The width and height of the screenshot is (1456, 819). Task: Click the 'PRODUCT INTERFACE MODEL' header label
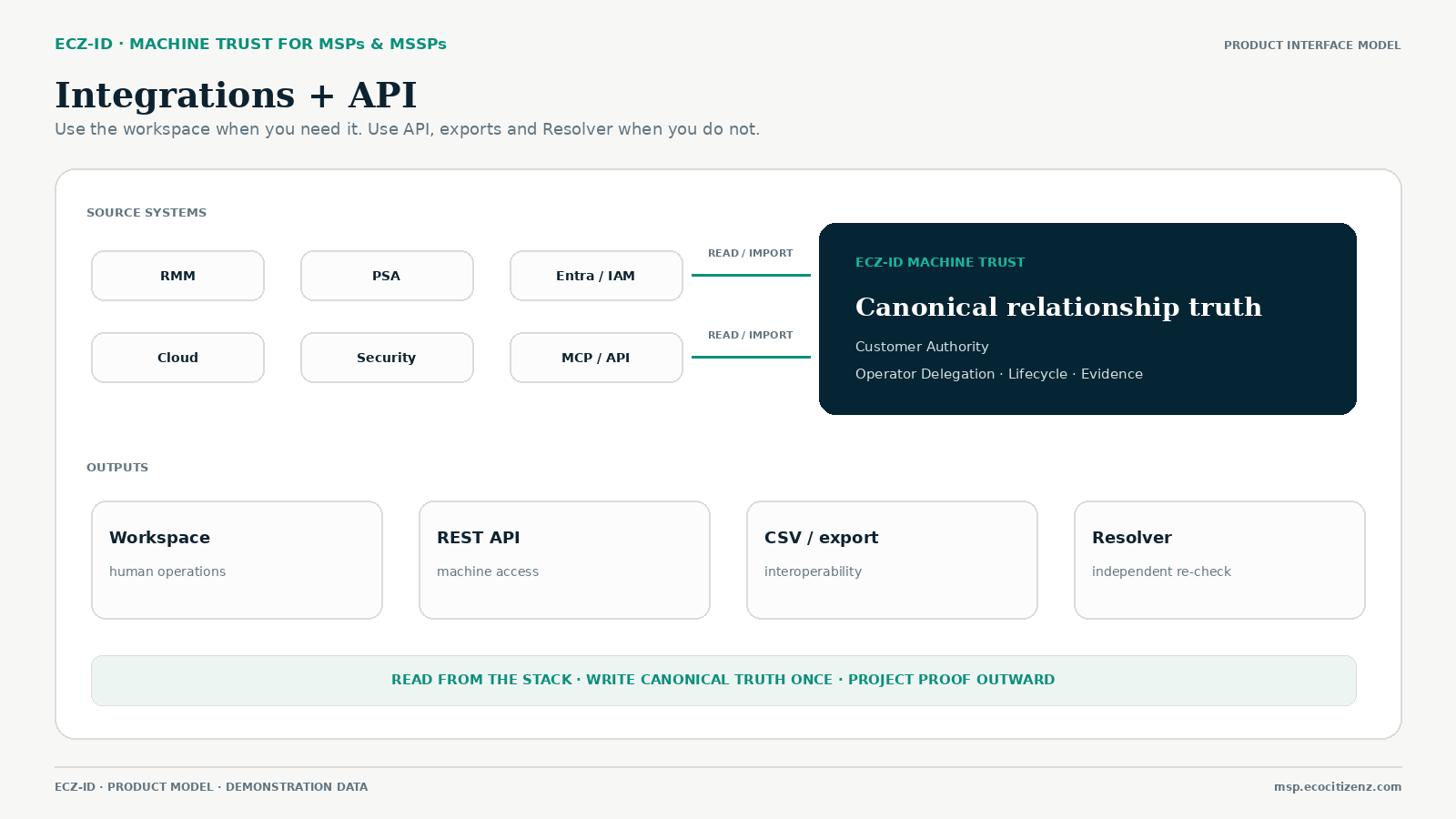(x=1312, y=45)
